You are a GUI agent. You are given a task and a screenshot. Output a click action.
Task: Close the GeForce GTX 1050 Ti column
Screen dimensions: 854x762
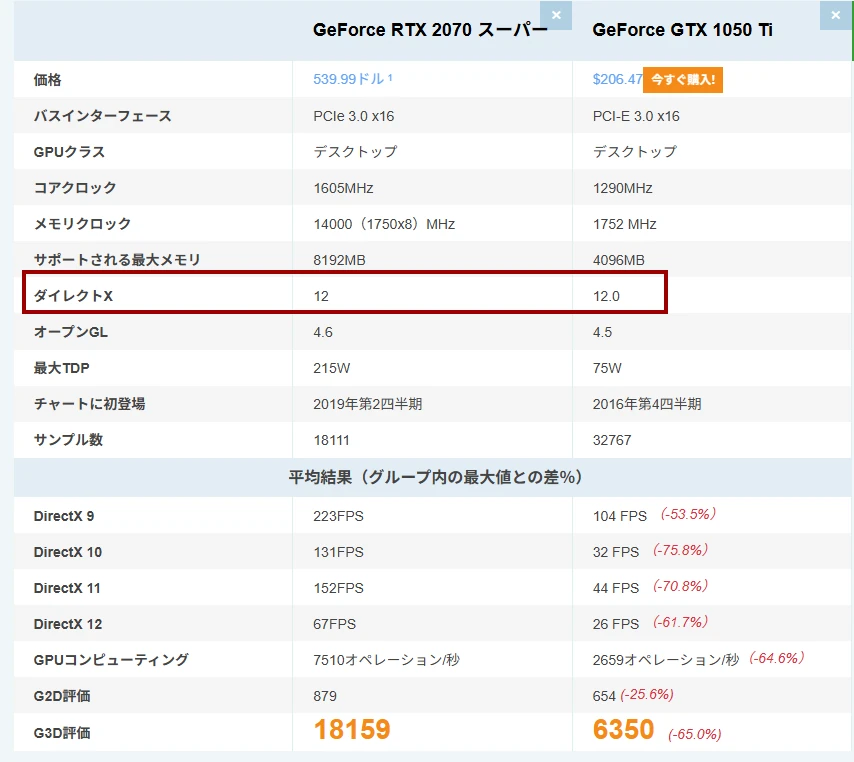835,15
